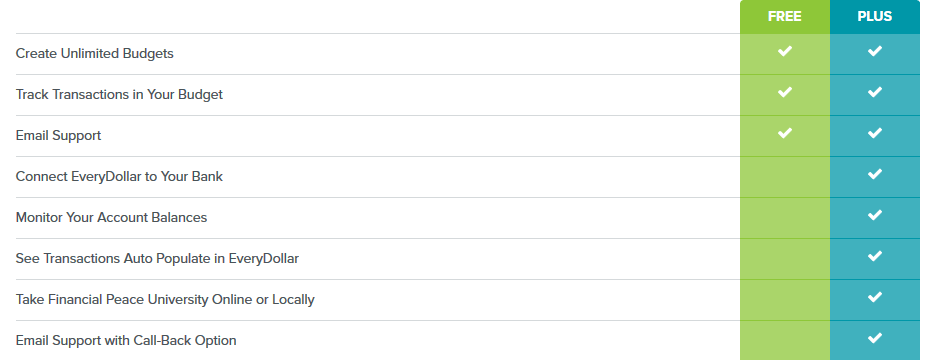Click FREE checkmark for Track Transactions
This screenshot has width=926, height=360.
(x=784, y=92)
